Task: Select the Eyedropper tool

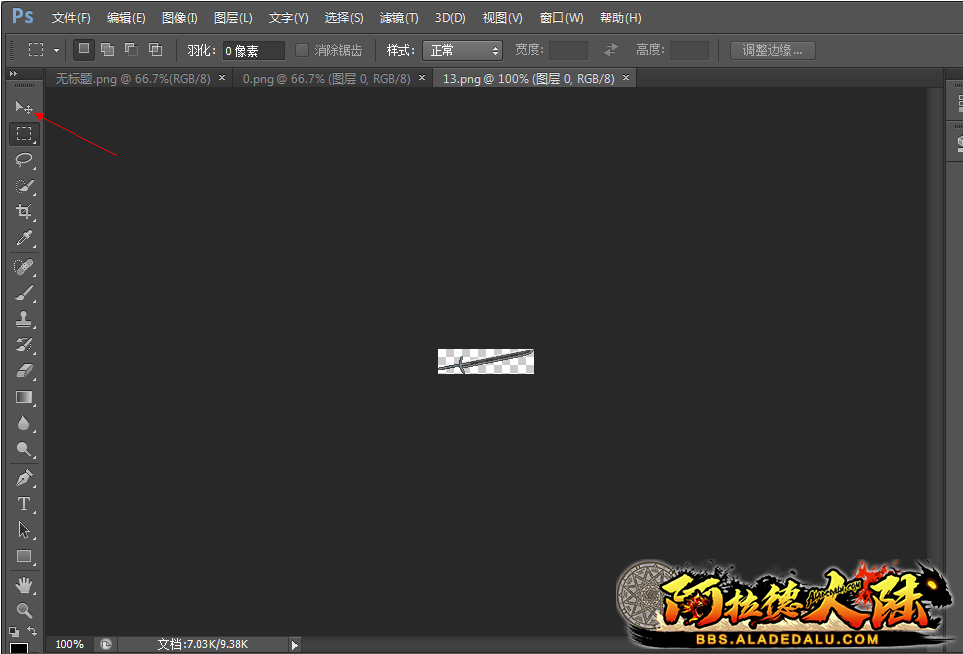Action: [24, 238]
